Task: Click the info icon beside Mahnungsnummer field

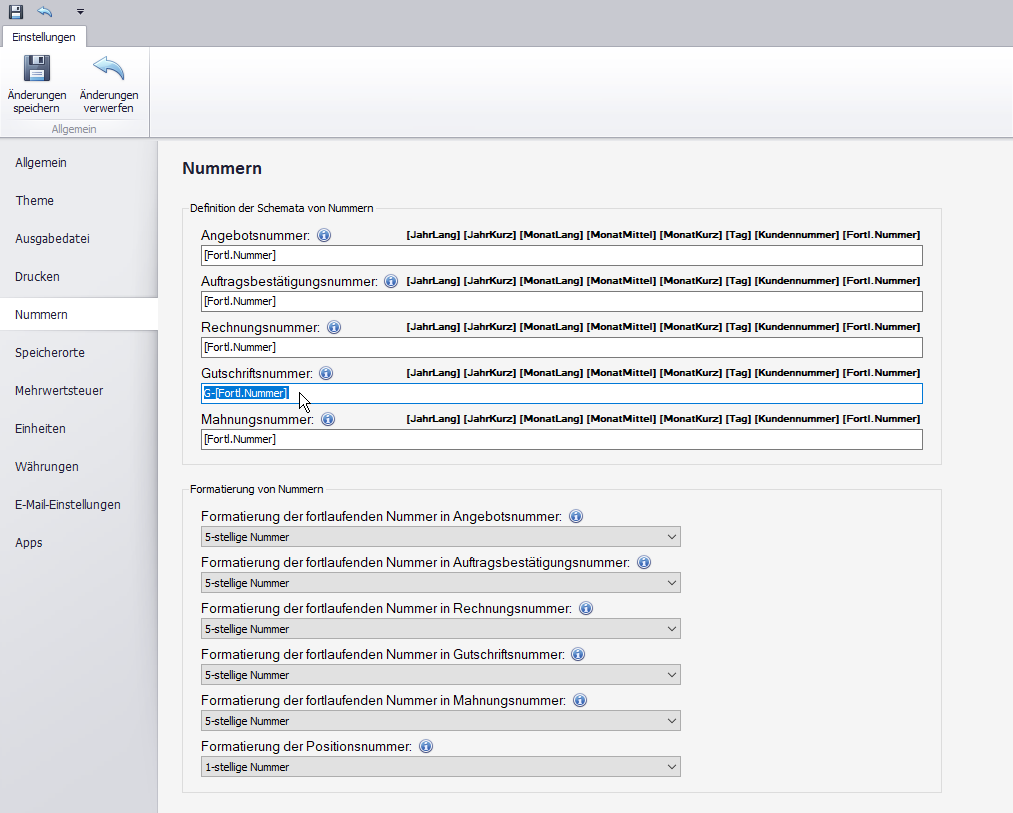Action: 329,420
